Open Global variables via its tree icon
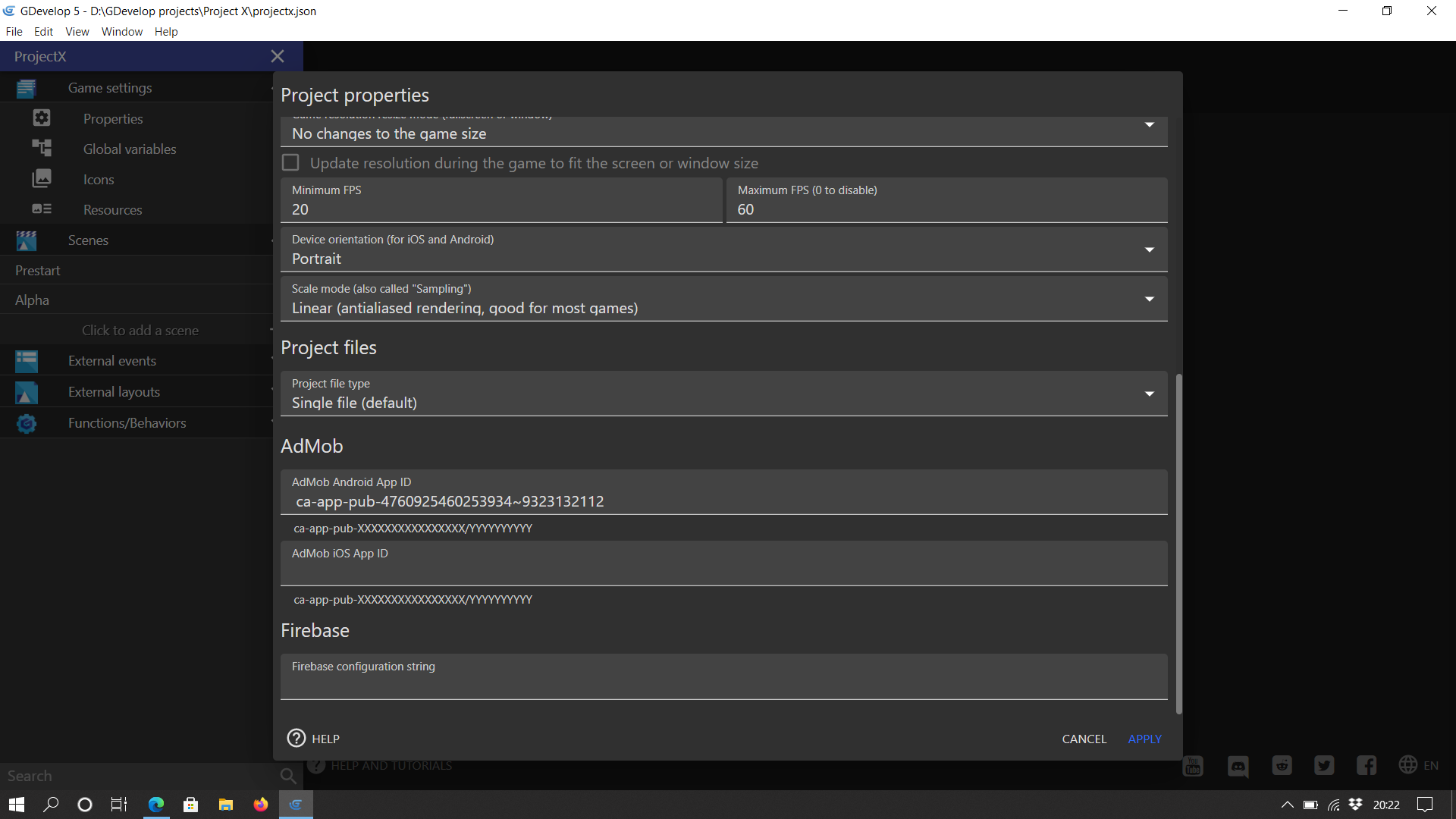 click(x=42, y=149)
